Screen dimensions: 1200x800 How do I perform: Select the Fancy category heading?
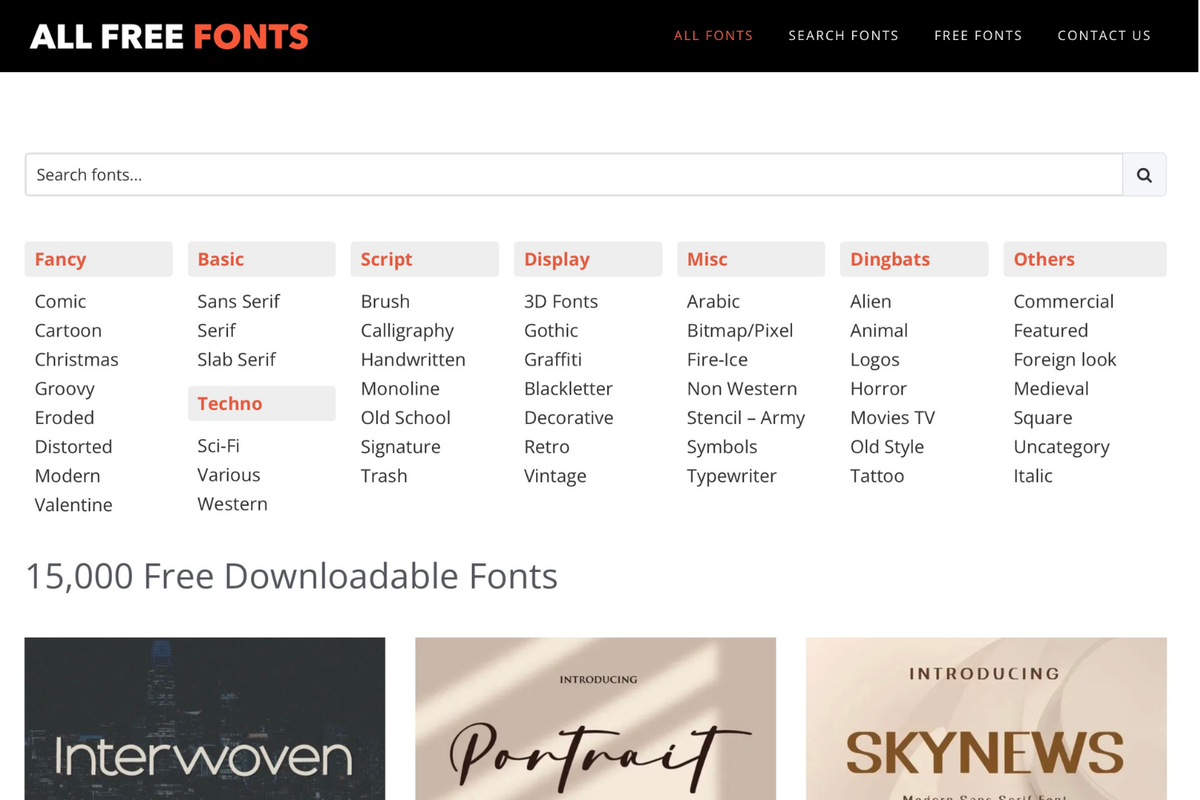(60, 259)
